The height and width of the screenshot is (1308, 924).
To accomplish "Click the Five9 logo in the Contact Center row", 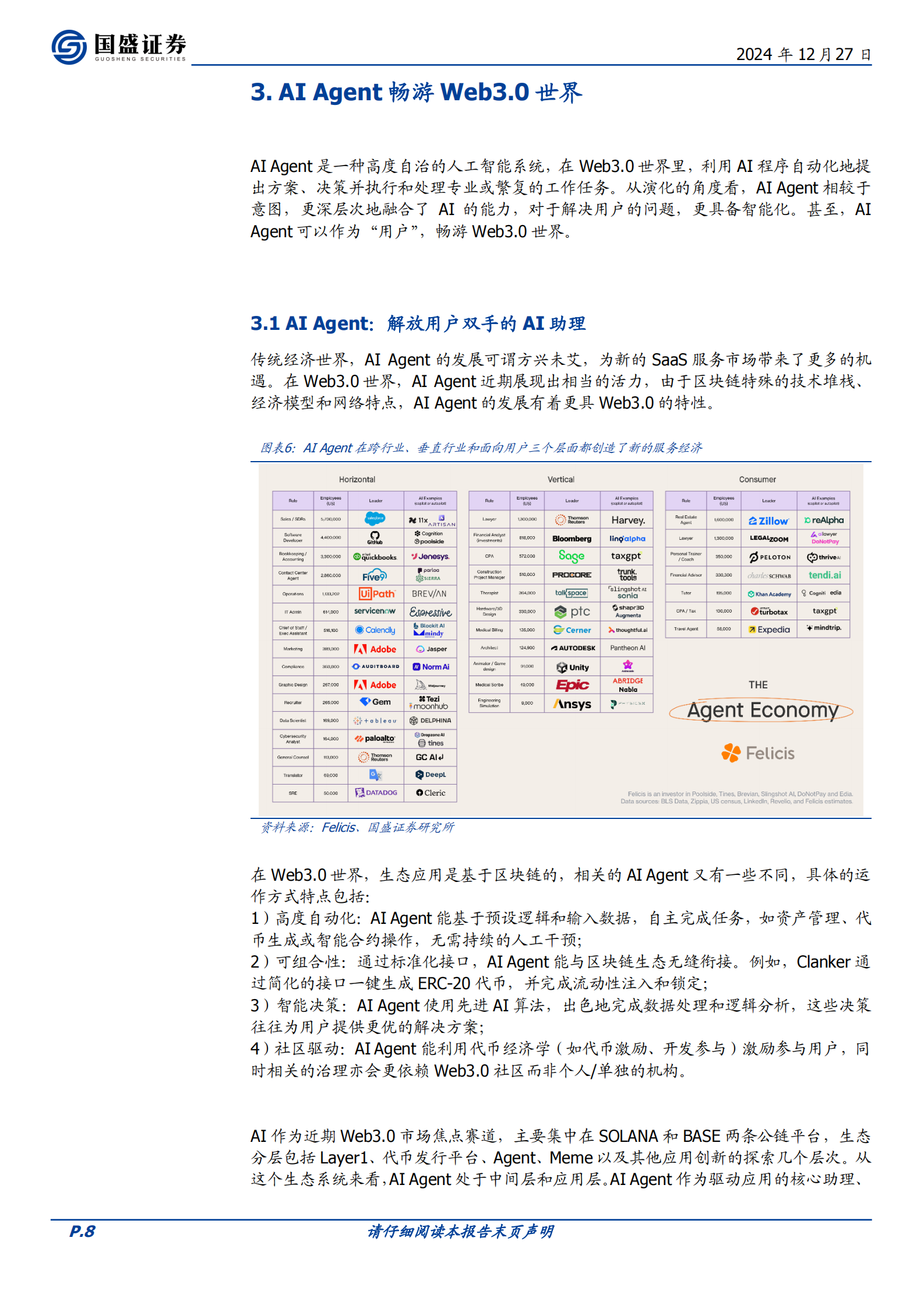I will [x=375, y=575].
